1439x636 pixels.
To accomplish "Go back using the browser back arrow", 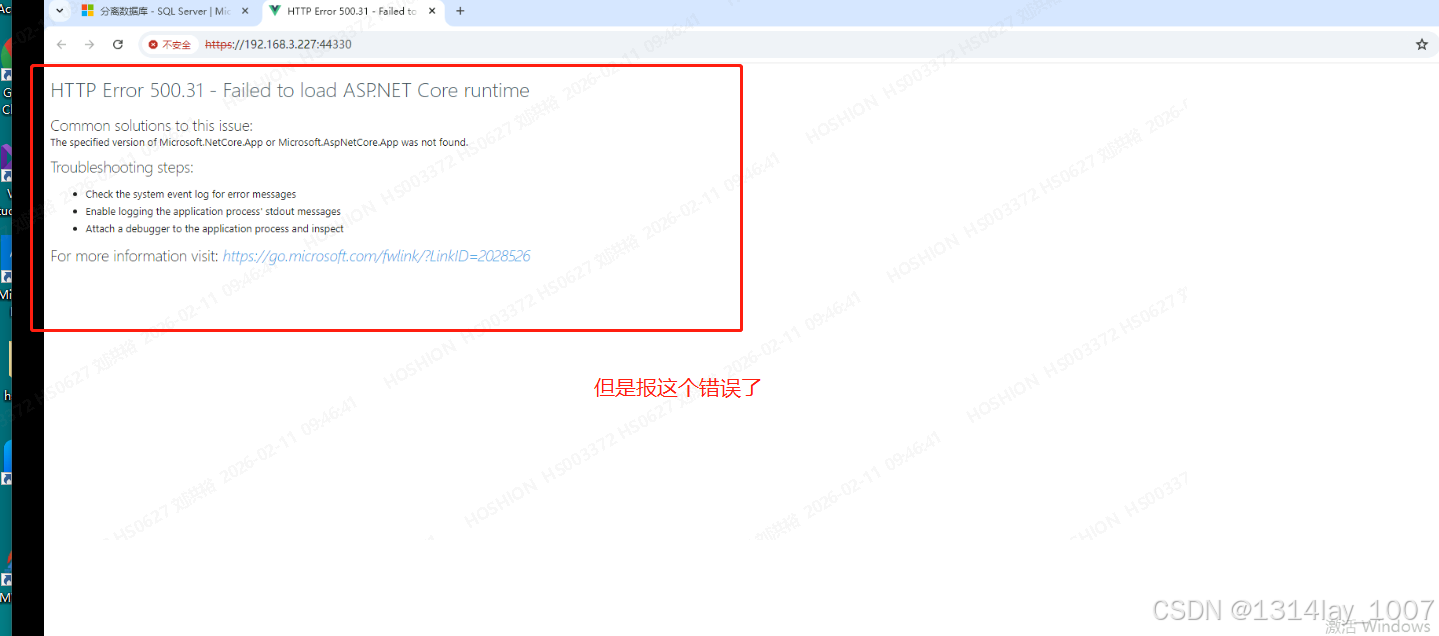I will pos(61,45).
